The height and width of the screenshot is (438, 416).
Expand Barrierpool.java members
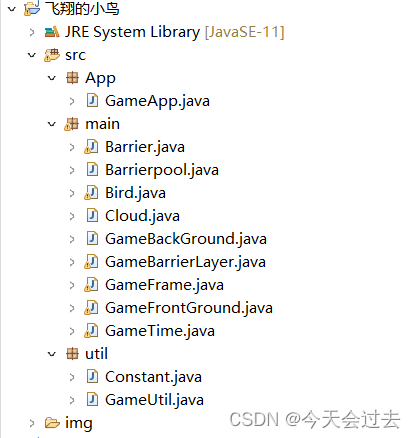pos(72,170)
